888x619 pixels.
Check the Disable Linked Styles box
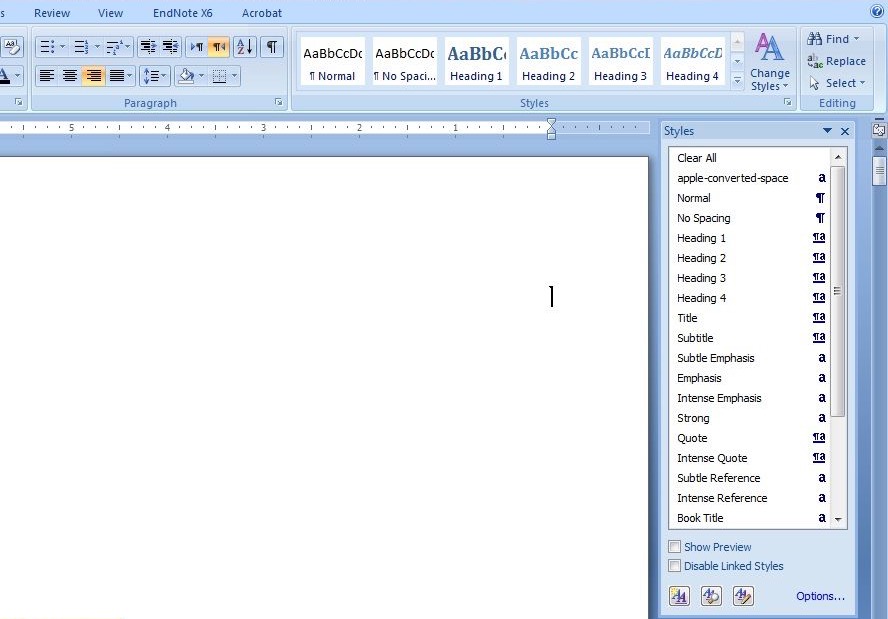(x=675, y=566)
